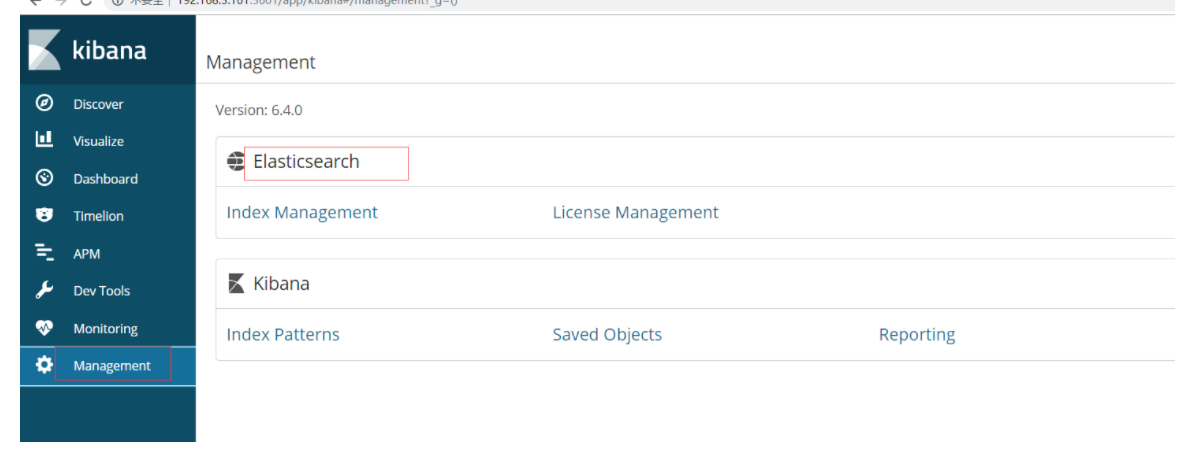Click the Dev Tools wrench icon

[45, 290]
